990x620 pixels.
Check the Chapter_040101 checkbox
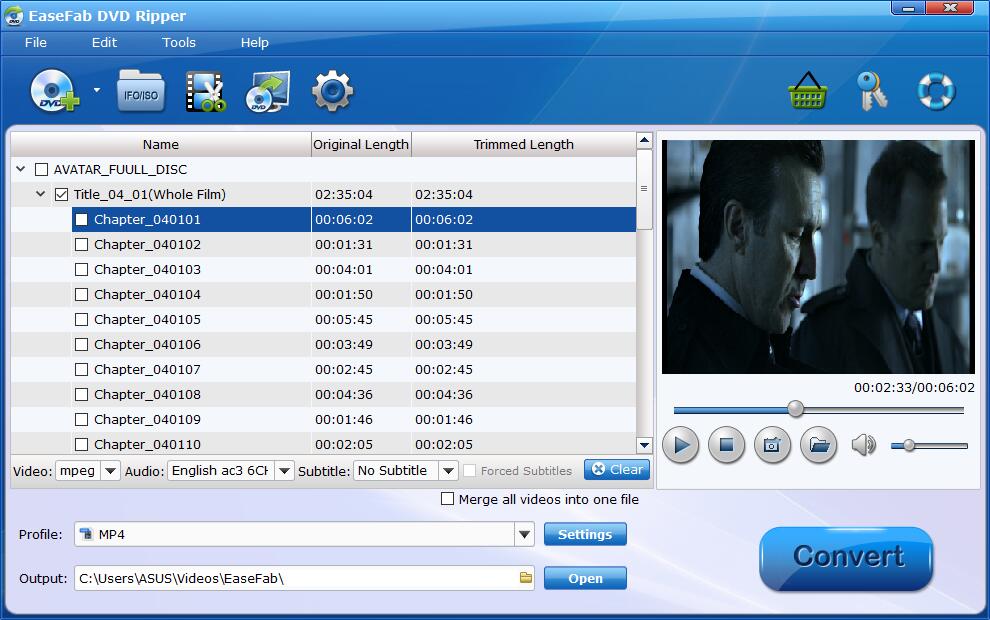pos(81,220)
